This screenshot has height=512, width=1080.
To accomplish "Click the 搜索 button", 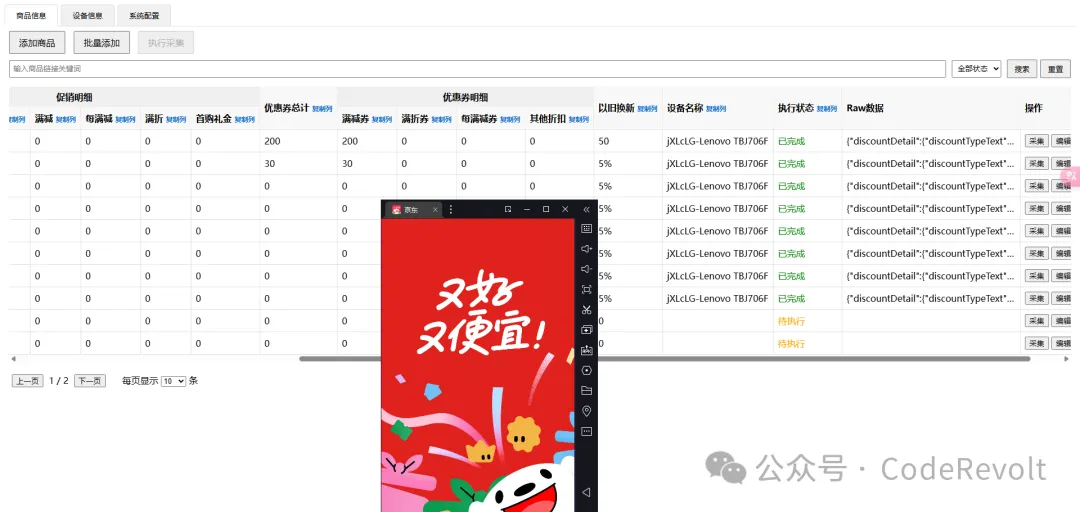I will (x=1022, y=69).
